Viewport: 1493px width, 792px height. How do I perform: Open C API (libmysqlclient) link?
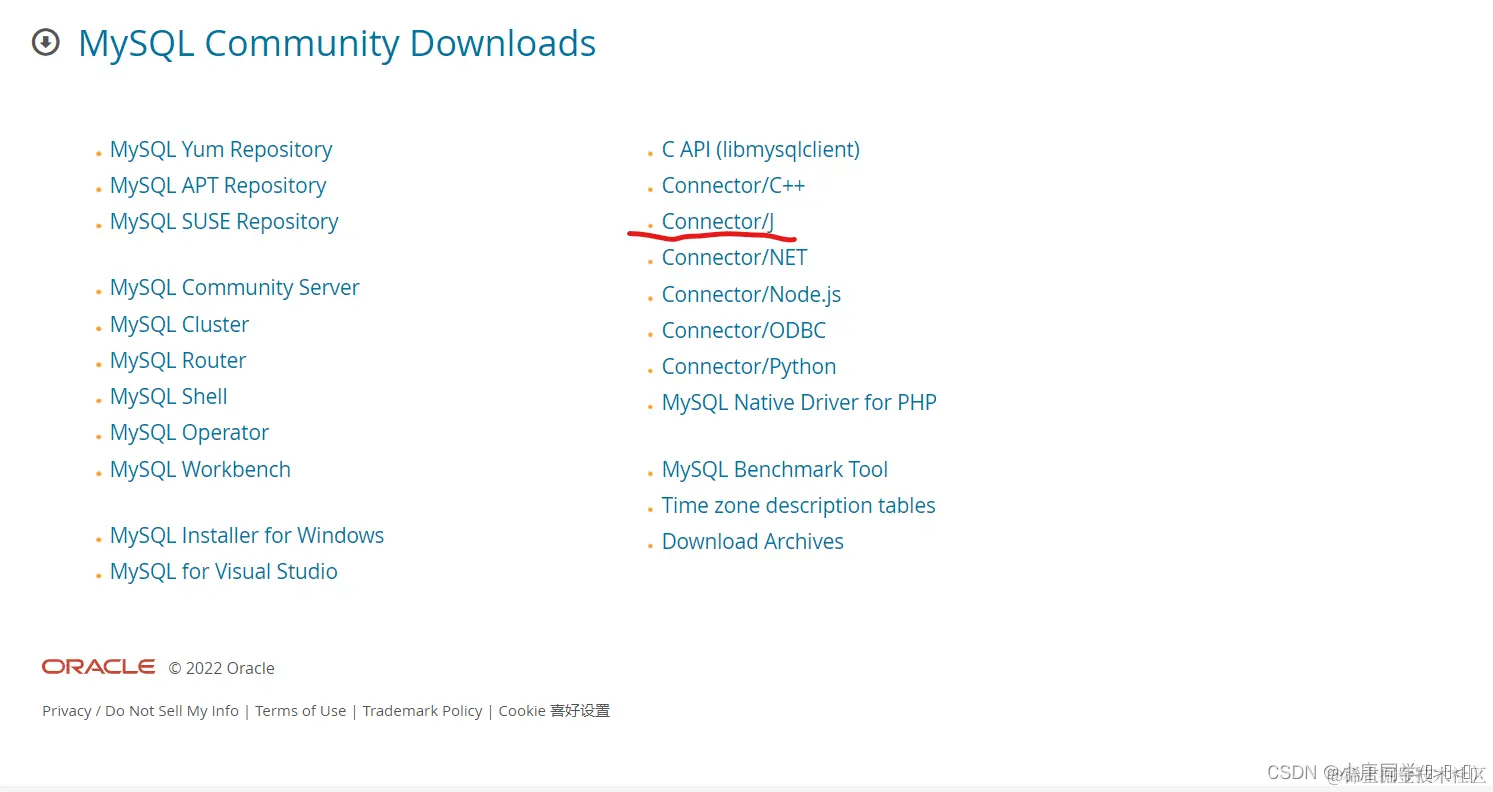[761, 149]
